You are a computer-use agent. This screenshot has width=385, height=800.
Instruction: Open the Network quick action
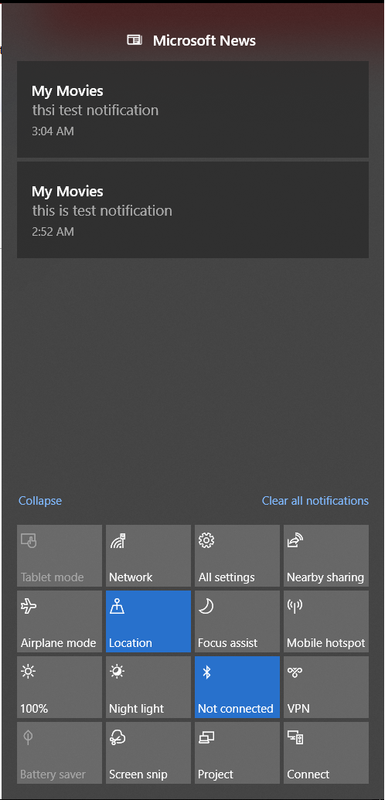(x=148, y=555)
